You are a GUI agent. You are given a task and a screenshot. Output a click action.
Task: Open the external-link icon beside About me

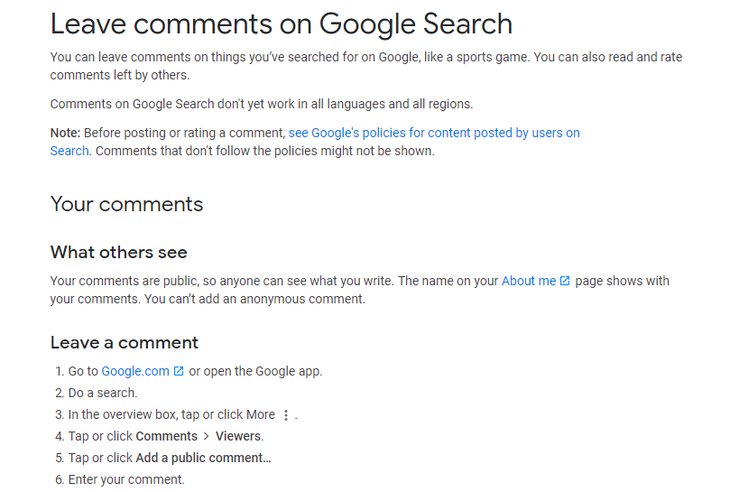coord(564,281)
